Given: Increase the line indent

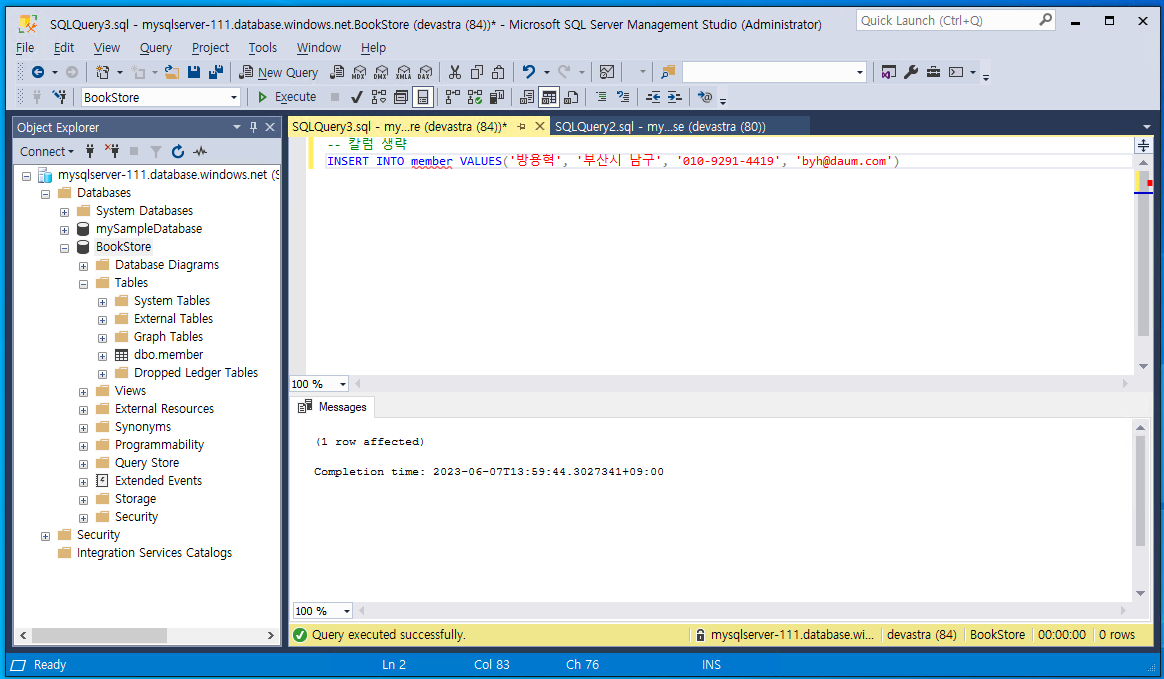Looking at the screenshot, I should click(674, 97).
